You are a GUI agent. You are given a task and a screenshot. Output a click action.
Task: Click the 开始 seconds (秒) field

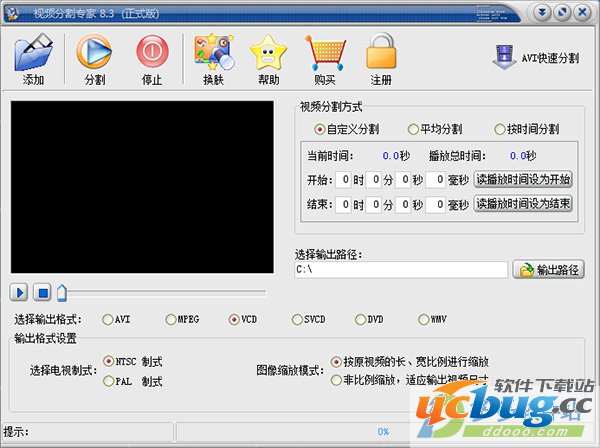[403, 179]
